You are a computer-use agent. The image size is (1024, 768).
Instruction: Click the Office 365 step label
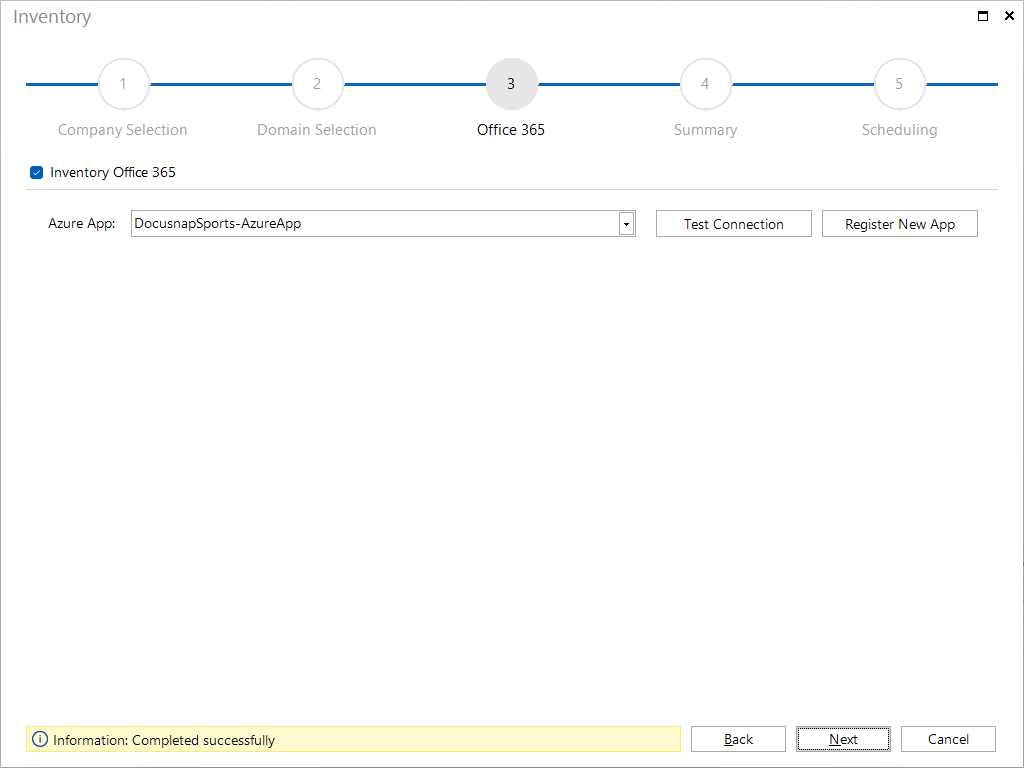tap(511, 130)
